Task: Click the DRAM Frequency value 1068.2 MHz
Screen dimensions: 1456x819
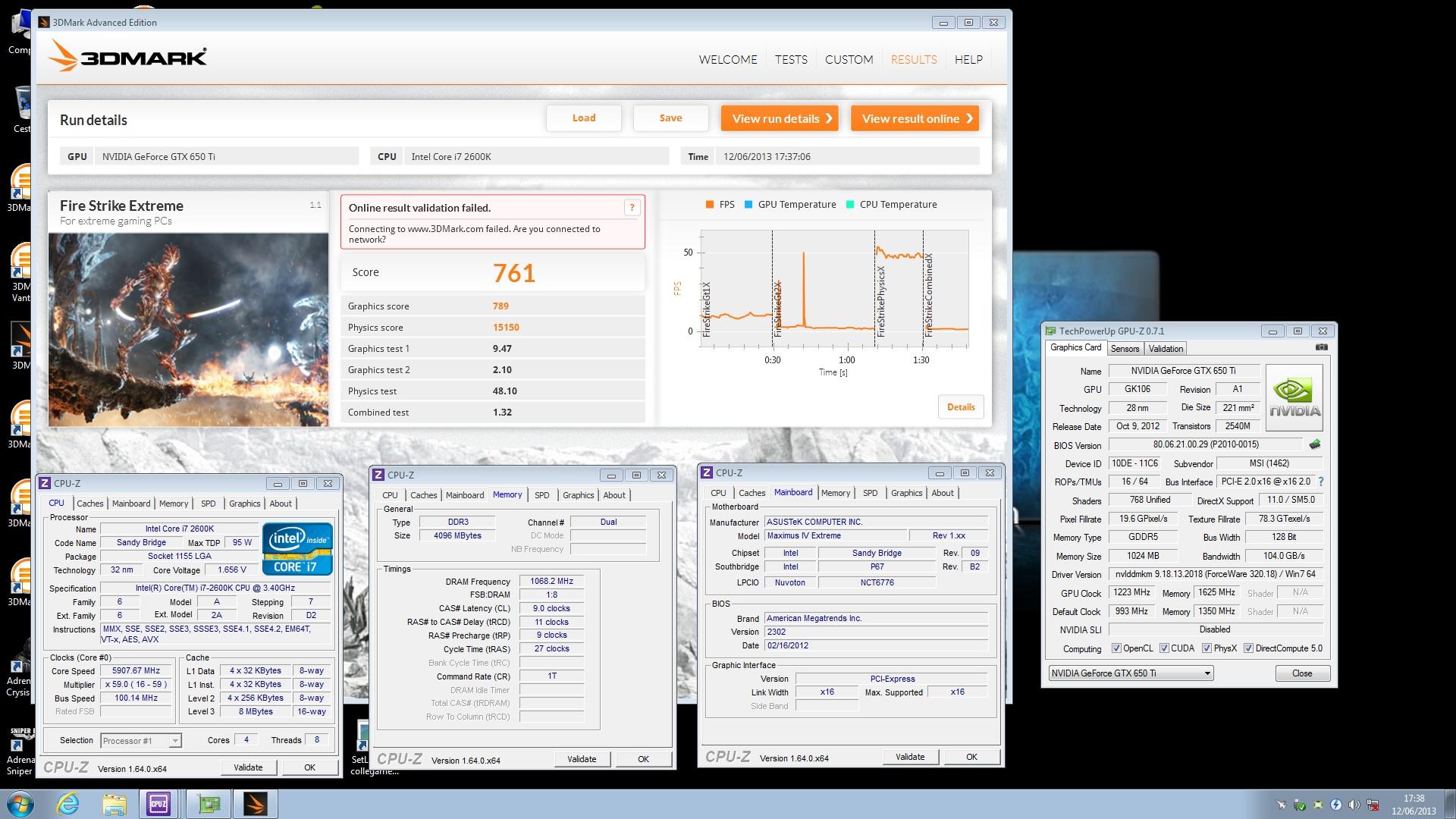Action: [x=551, y=582]
